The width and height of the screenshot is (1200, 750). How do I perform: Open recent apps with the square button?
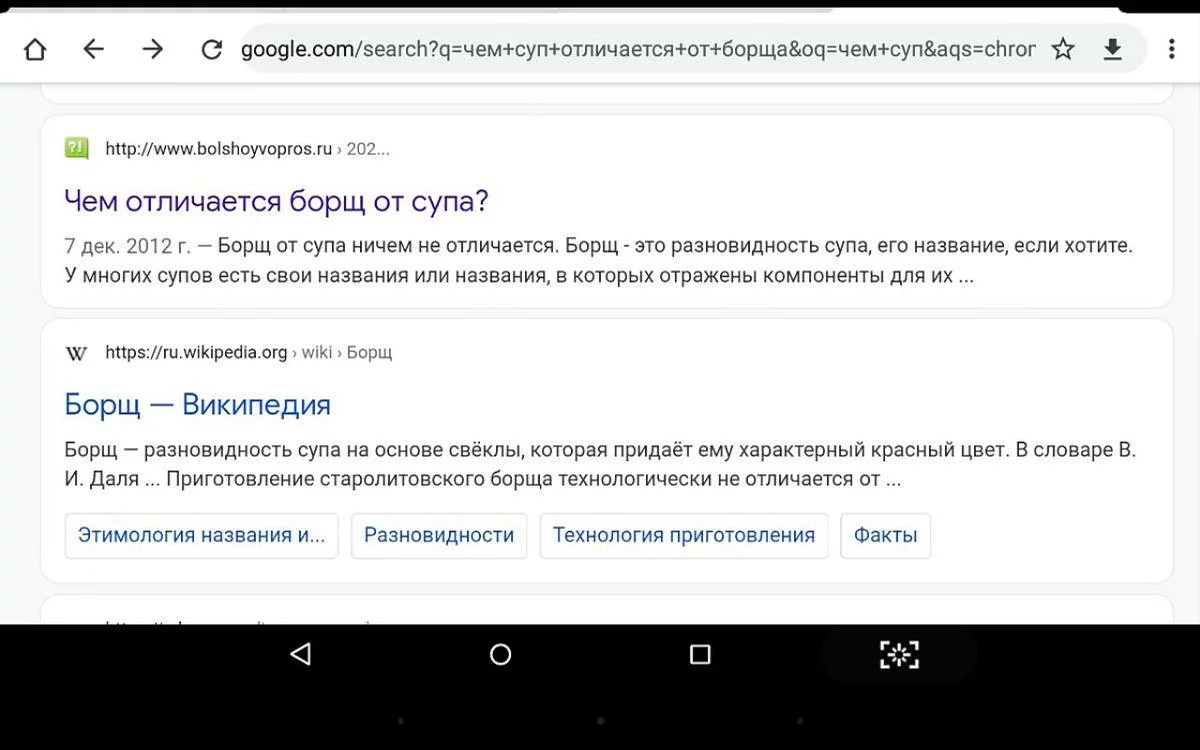[700, 655]
